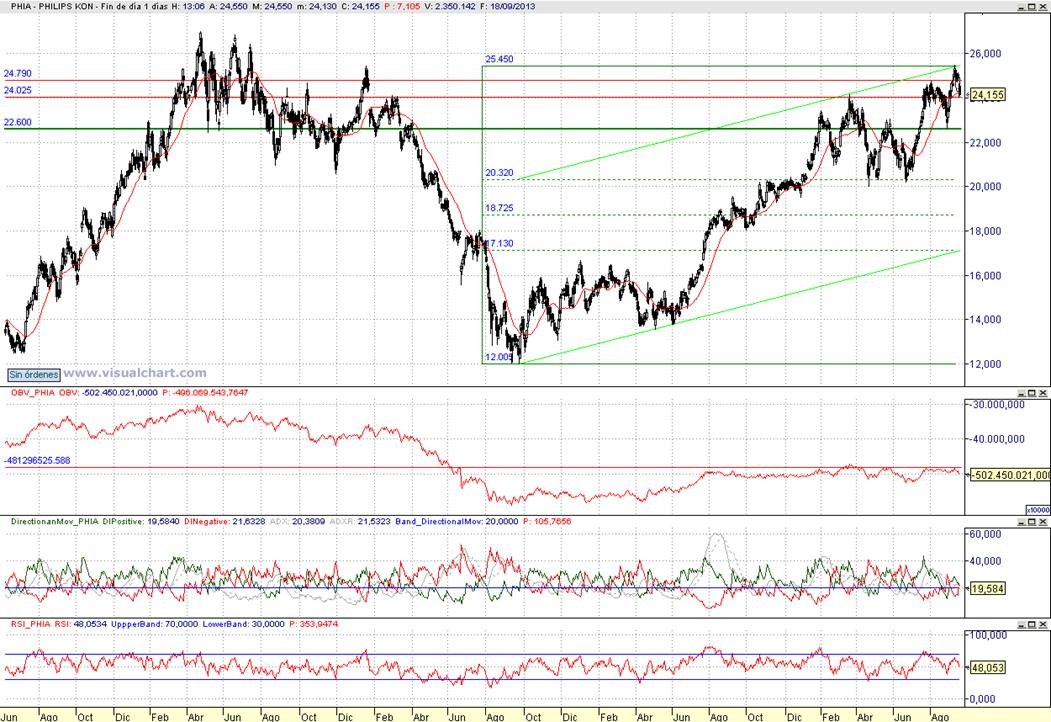This screenshot has height=722, width=1051.
Task: Maximize the OBV_PHIA indicator panel
Action: click(1032, 393)
